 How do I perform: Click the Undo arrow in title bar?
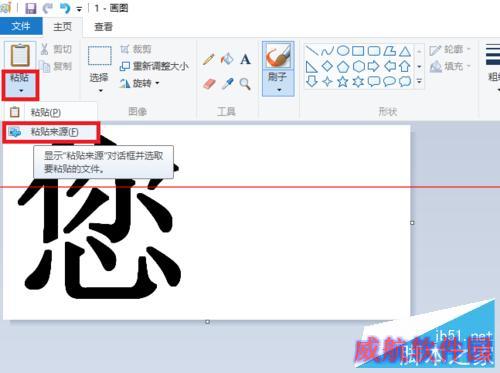(x=66, y=8)
